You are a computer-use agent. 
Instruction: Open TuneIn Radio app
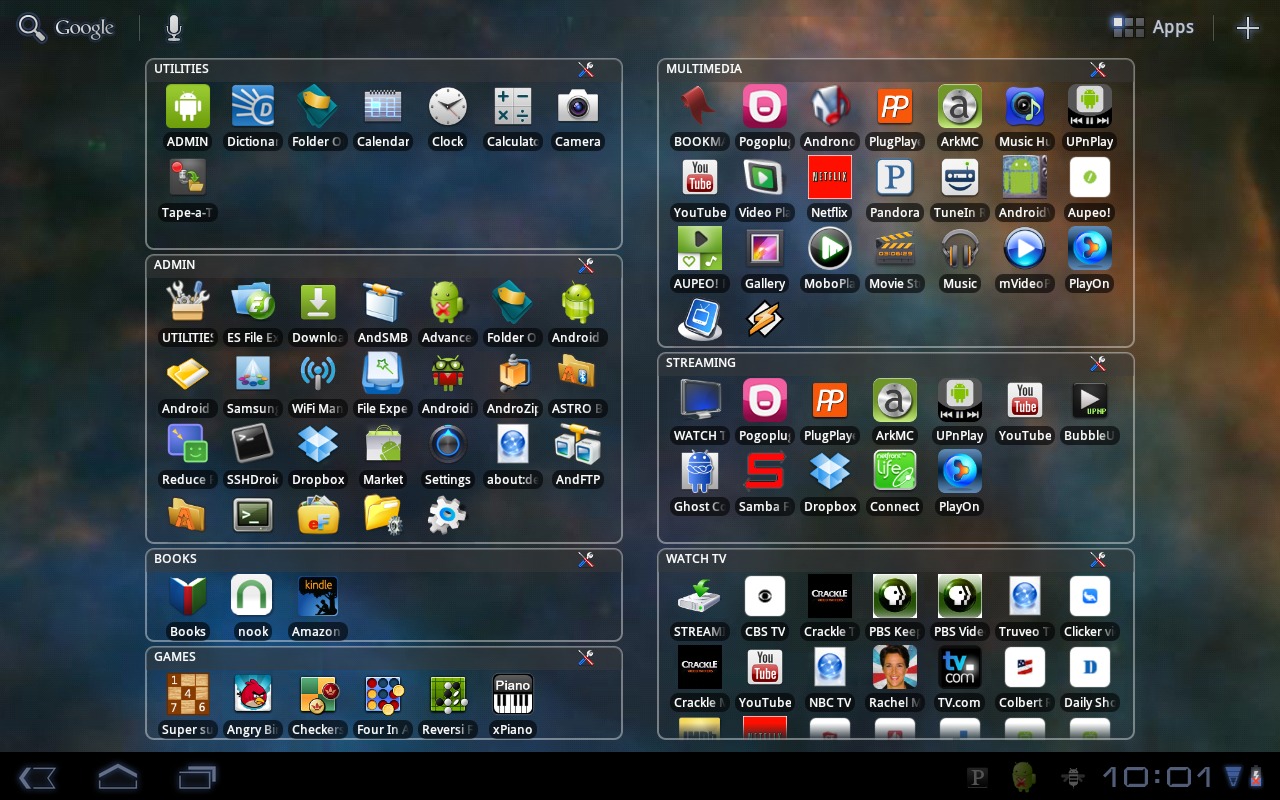[x=960, y=188]
